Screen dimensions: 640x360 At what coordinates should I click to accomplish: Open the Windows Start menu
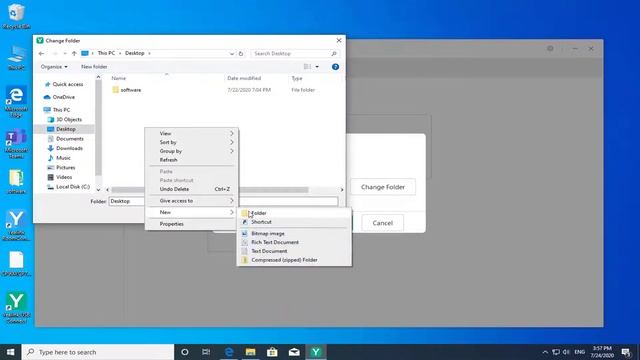click(11, 352)
